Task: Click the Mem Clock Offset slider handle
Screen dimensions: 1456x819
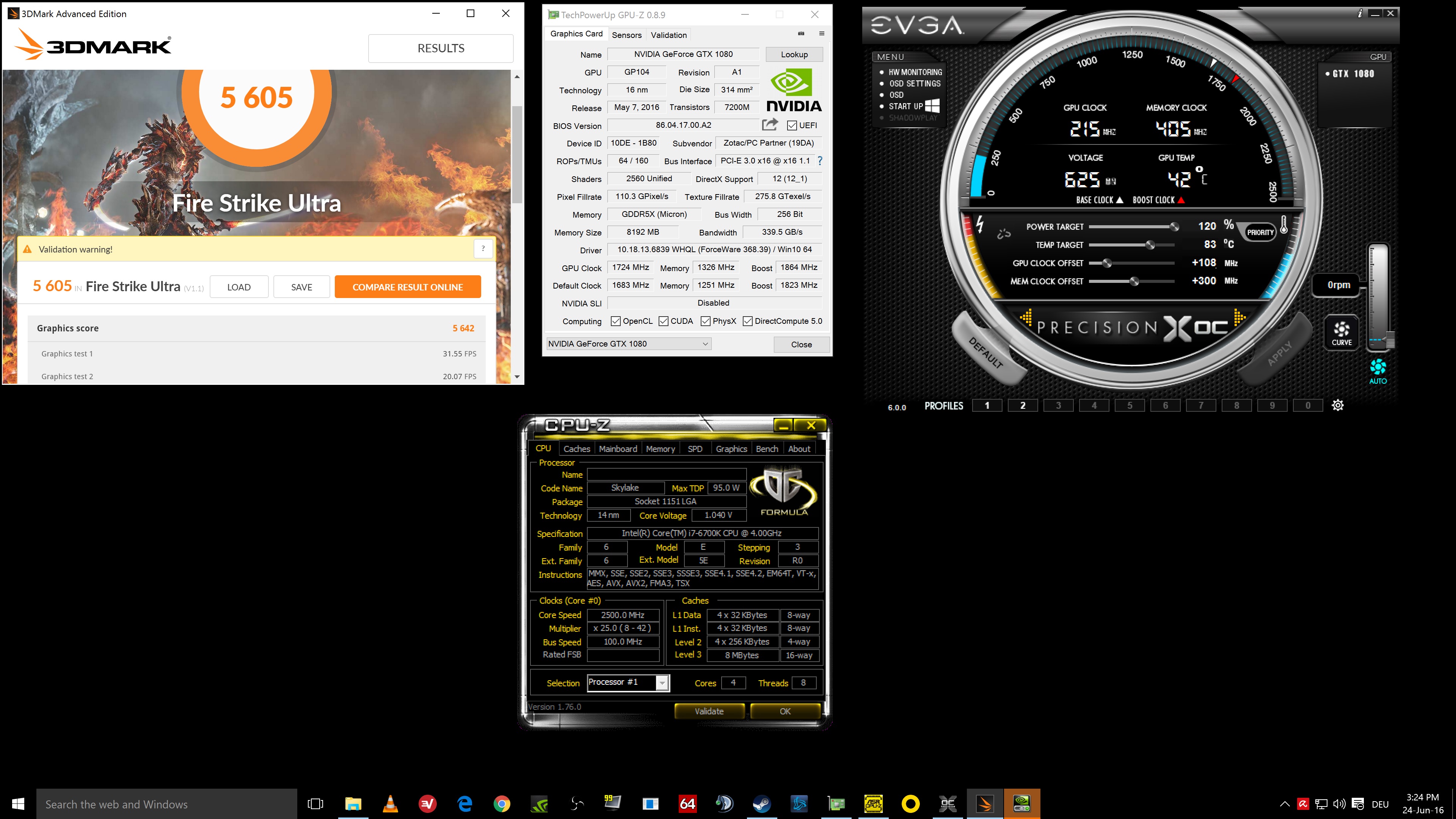Action: (x=1134, y=281)
